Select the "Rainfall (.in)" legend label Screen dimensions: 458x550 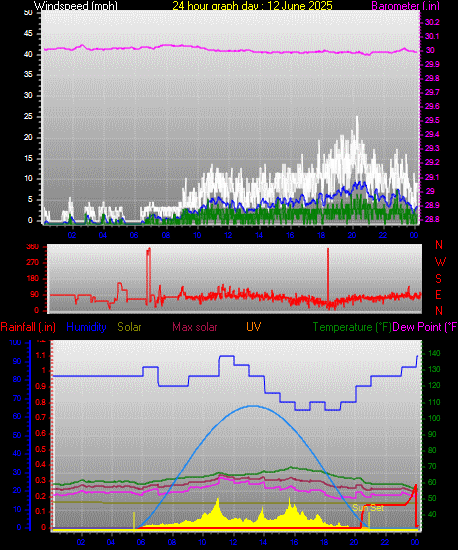point(28,327)
